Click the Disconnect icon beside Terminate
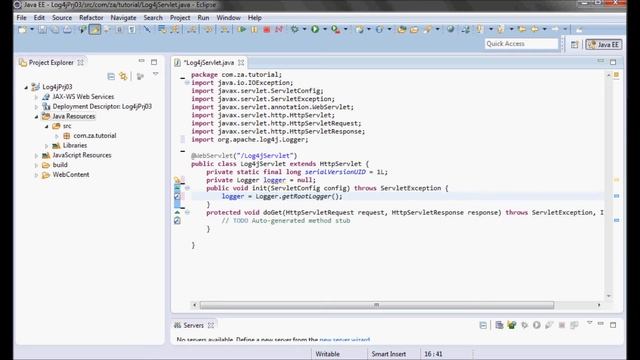The image size is (640, 360). (x=279, y=29)
